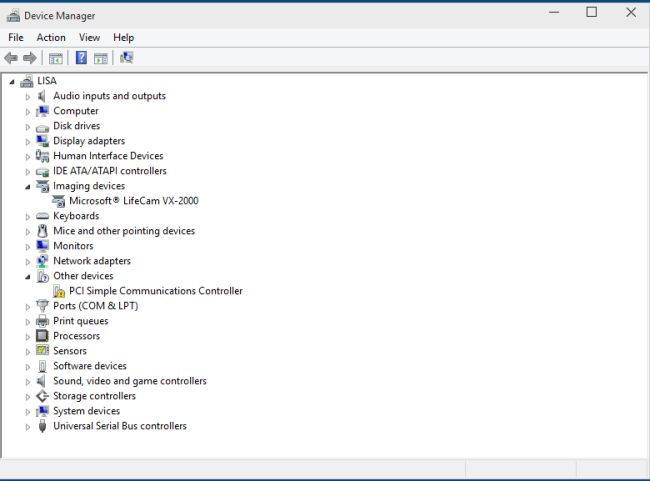Expand the Monitors node arrow
The width and height of the screenshot is (650, 481).
click(x=28, y=247)
